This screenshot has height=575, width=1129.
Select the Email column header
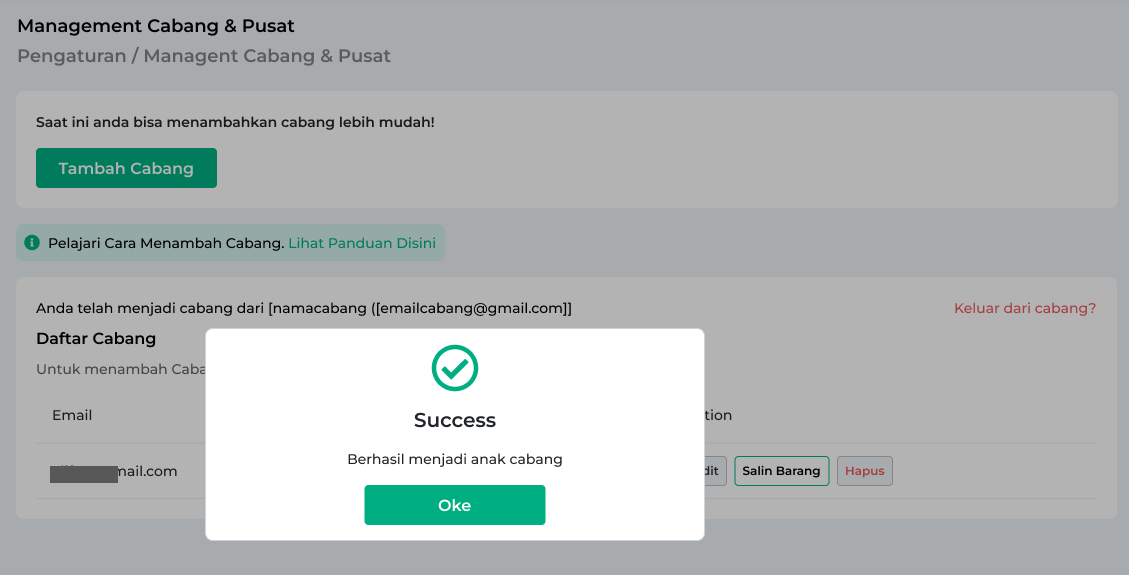pos(72,415)
